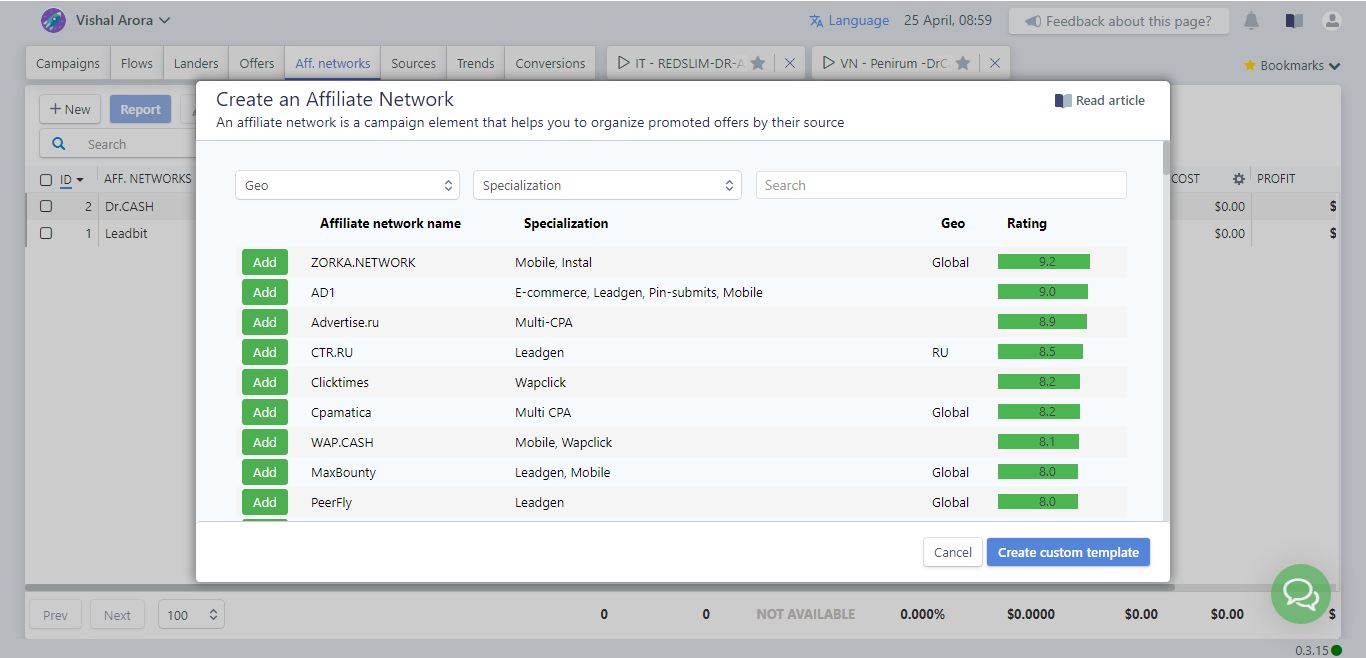Click the PROFIT column header
This screenshot has height=658, width=1366.
[x=1275, y=179]
